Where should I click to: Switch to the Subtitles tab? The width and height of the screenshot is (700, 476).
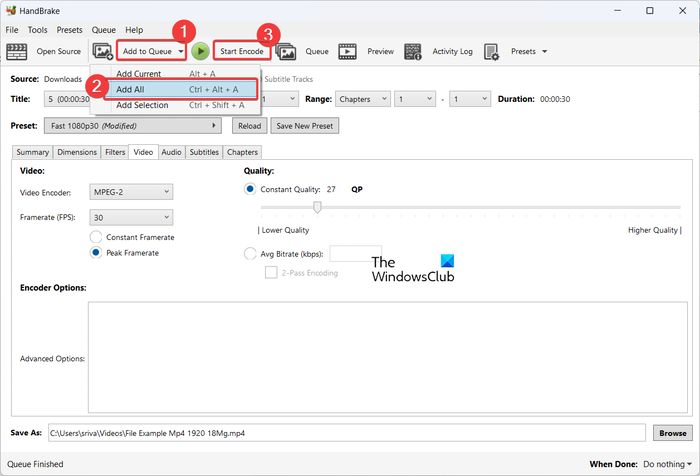click(x=204, y=152)
